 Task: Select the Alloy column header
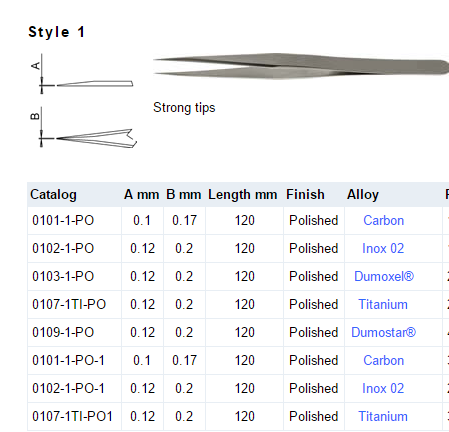(363, 195)
